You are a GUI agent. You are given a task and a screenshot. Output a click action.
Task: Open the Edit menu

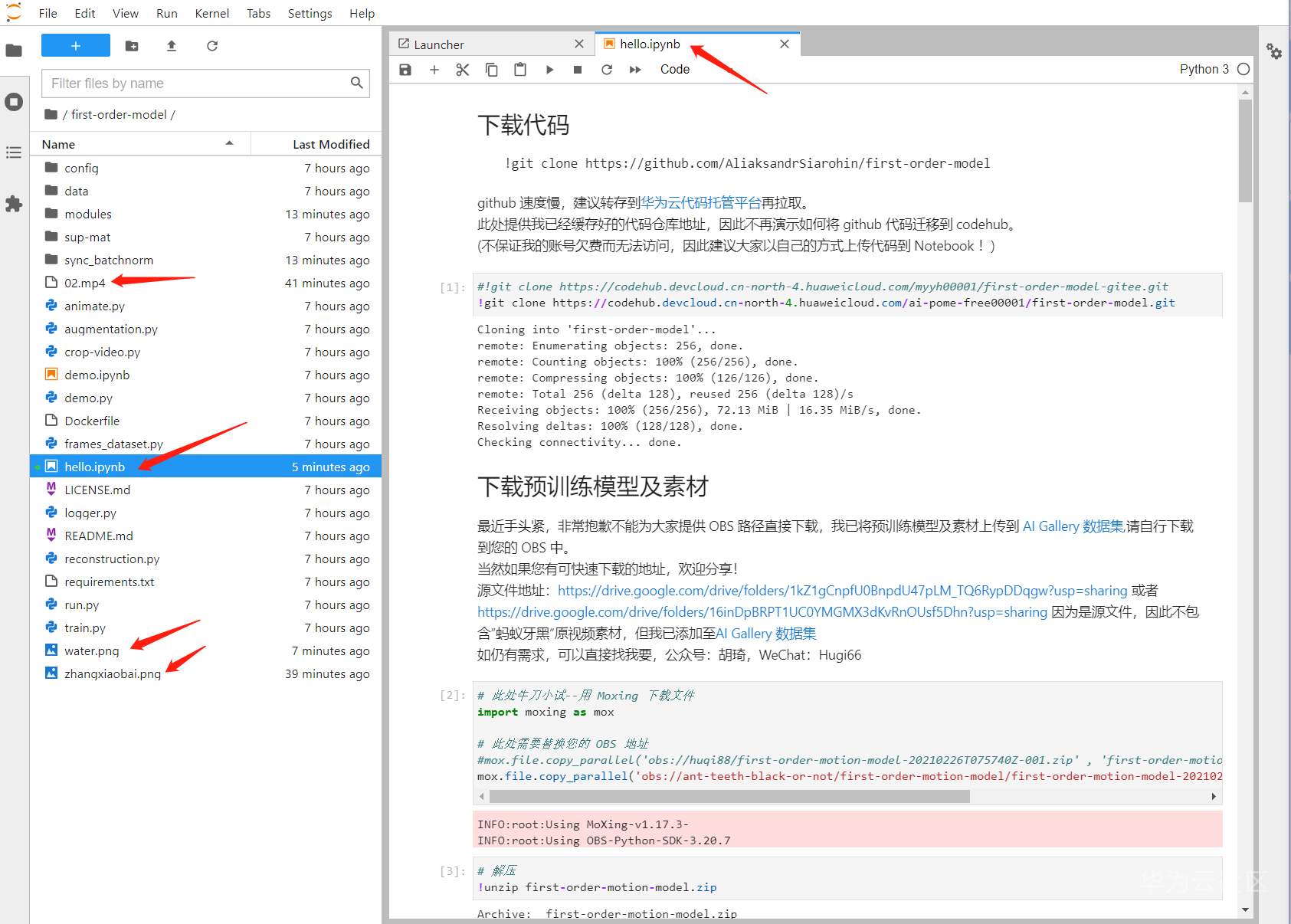point(85,13)
